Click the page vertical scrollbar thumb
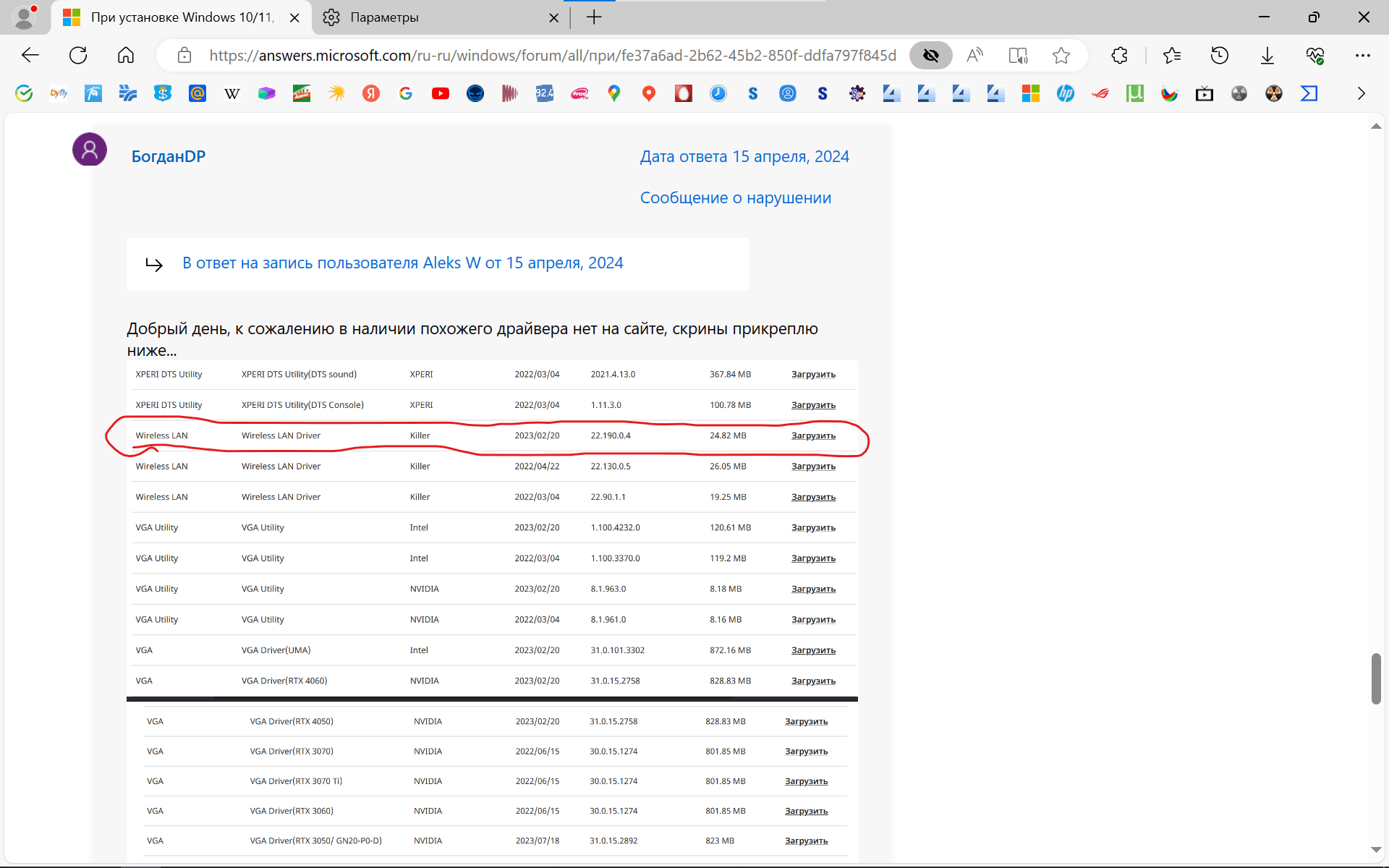Screen dimensions: 1389x868 1376,678
